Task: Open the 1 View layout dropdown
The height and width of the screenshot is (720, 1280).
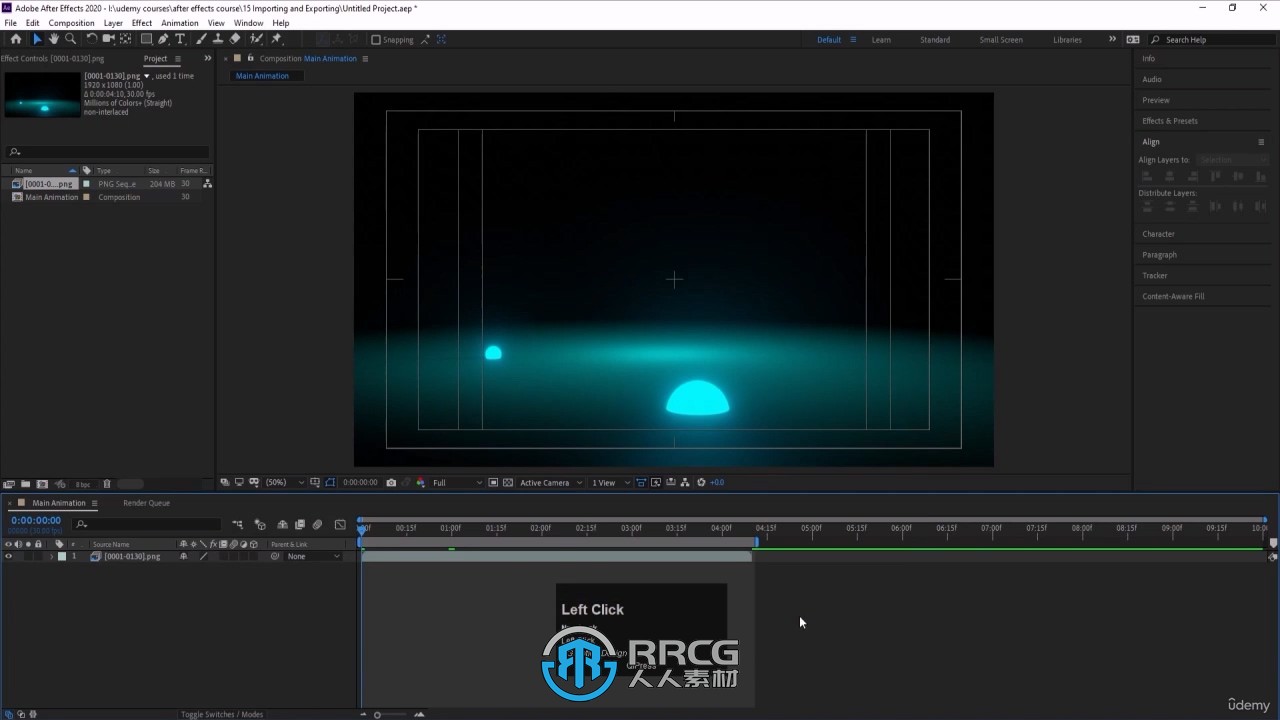Action: pyautogui.click(x=611, y=482)
